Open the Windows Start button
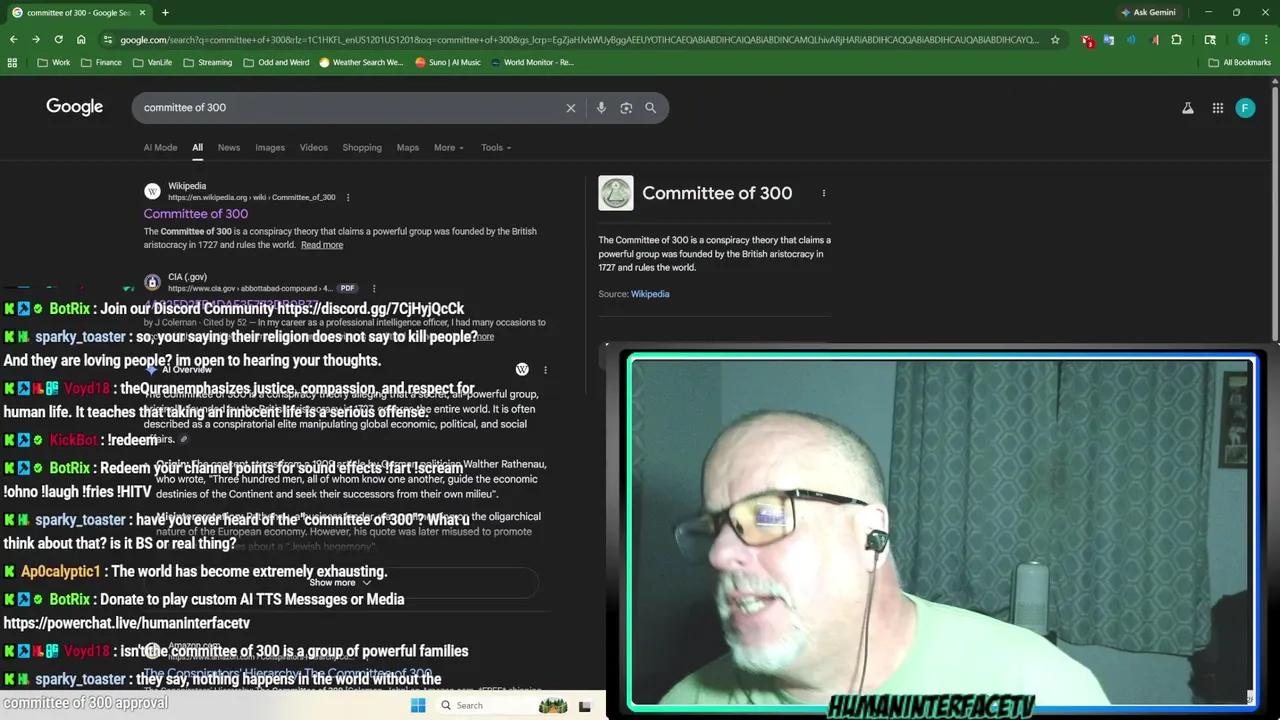Image resolution: width=1280 pixels, height=720 pixels. point(418,706)
